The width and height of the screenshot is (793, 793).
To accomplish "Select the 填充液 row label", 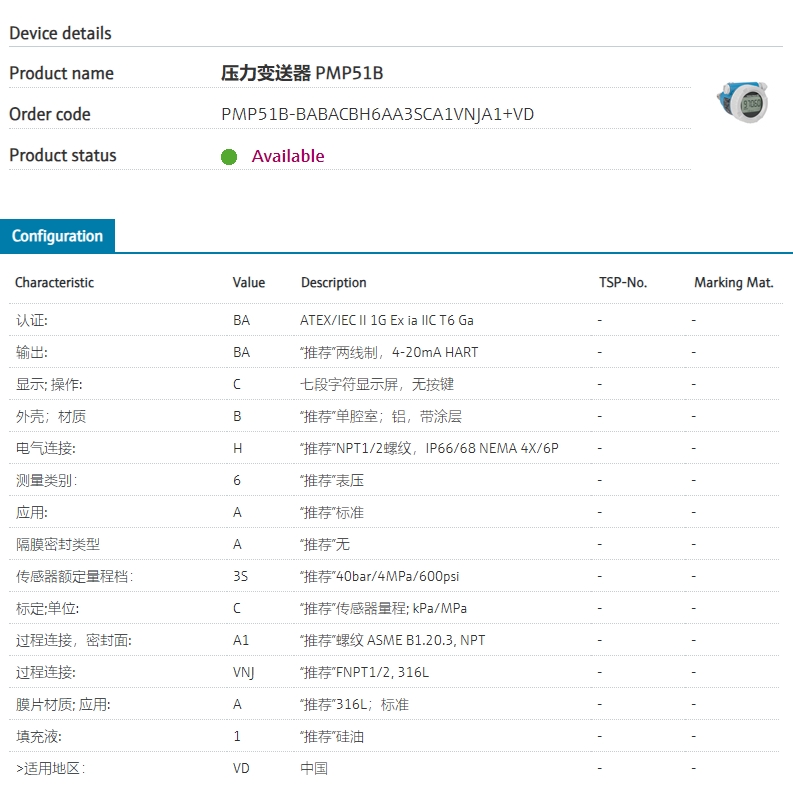I will click(38, 736).
